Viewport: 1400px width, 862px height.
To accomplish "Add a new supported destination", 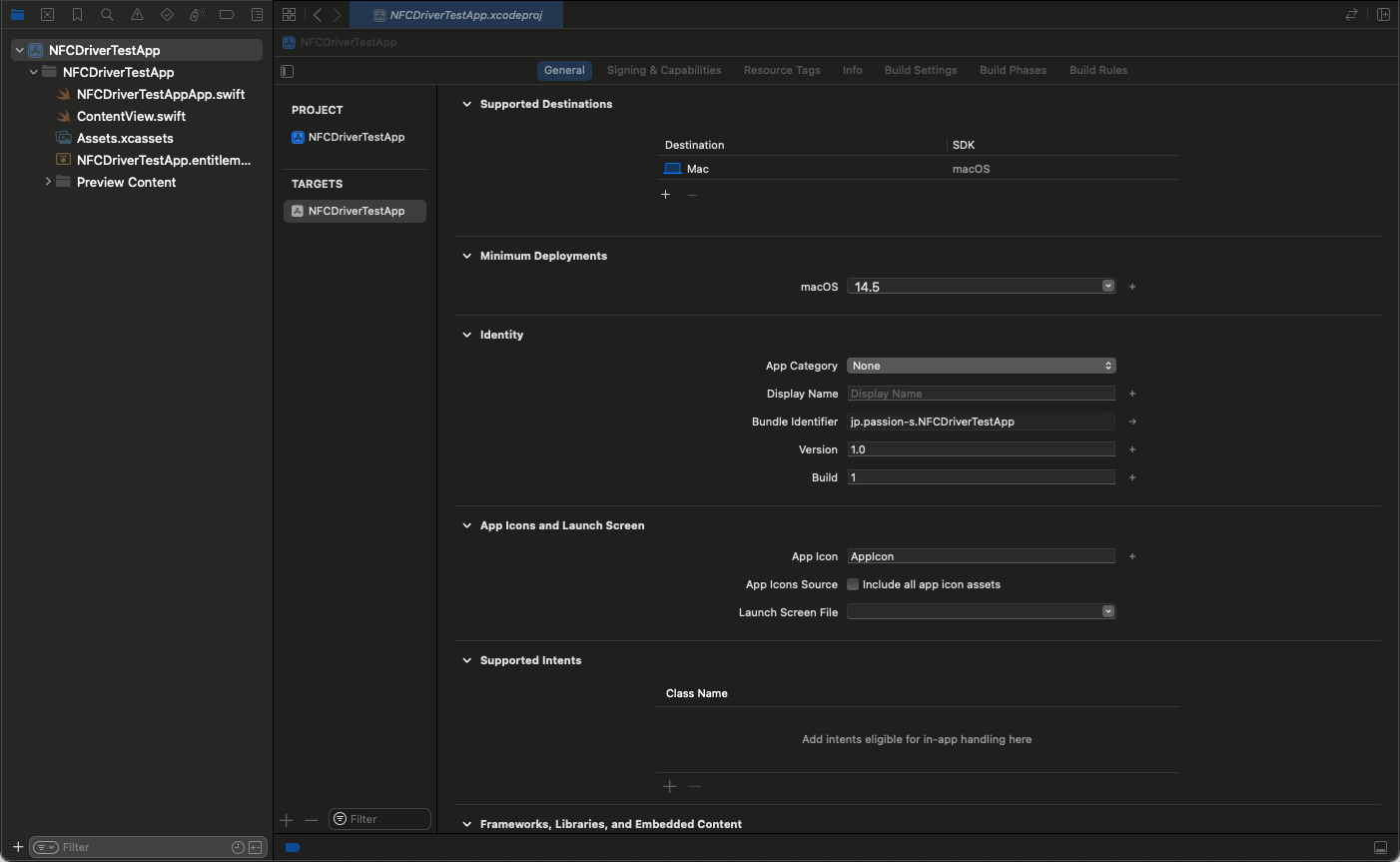I will (666, 195).
